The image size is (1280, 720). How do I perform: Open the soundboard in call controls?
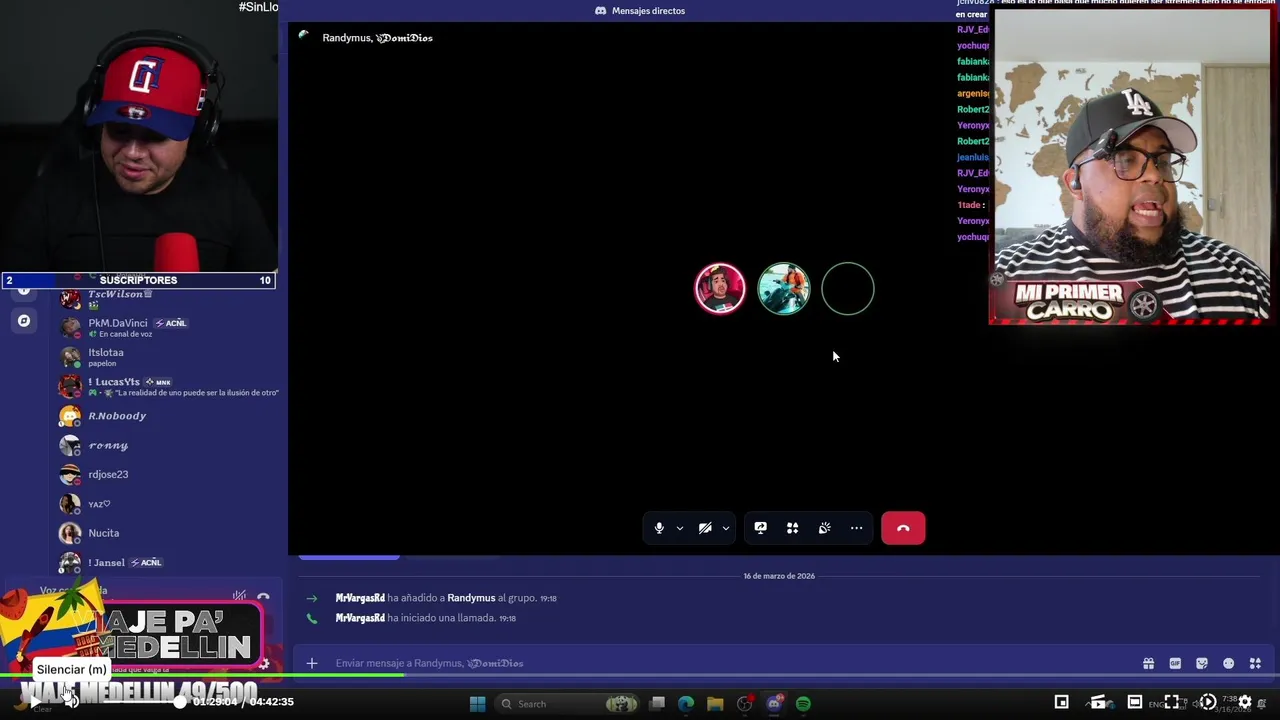tap(824, 528)
